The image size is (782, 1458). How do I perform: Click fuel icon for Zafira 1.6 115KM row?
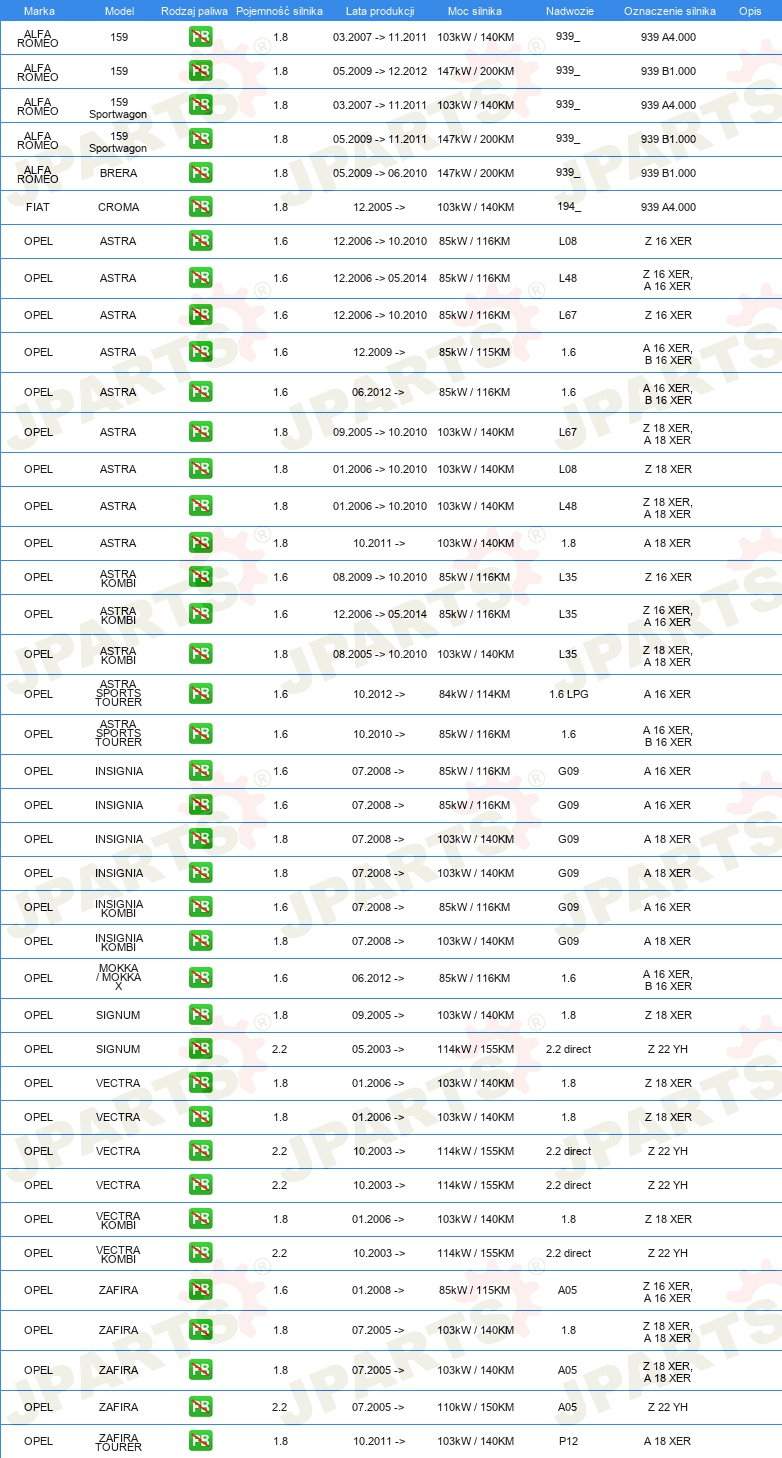pyautogui.click(x=200, y=1290)
